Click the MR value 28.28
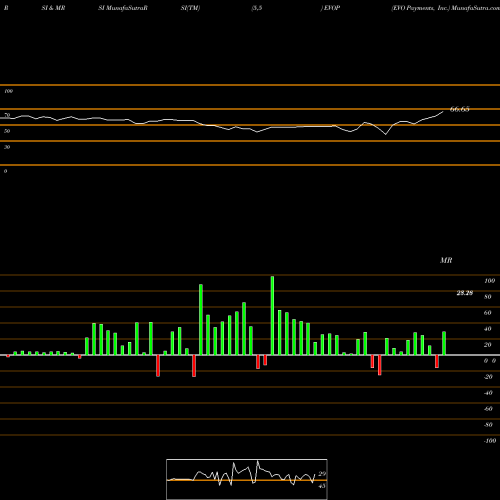This screenshot has height=500, width=500. tap(465, 293)
